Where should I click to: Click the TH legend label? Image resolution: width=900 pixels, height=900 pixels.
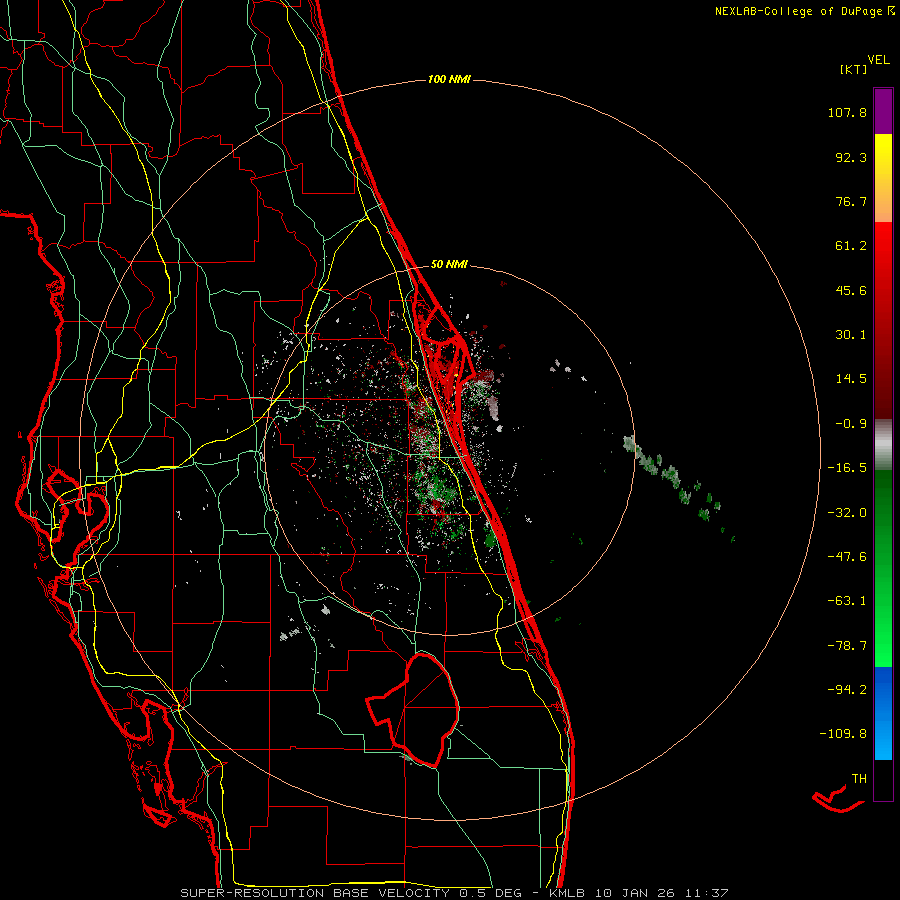[x=859, y=779]
